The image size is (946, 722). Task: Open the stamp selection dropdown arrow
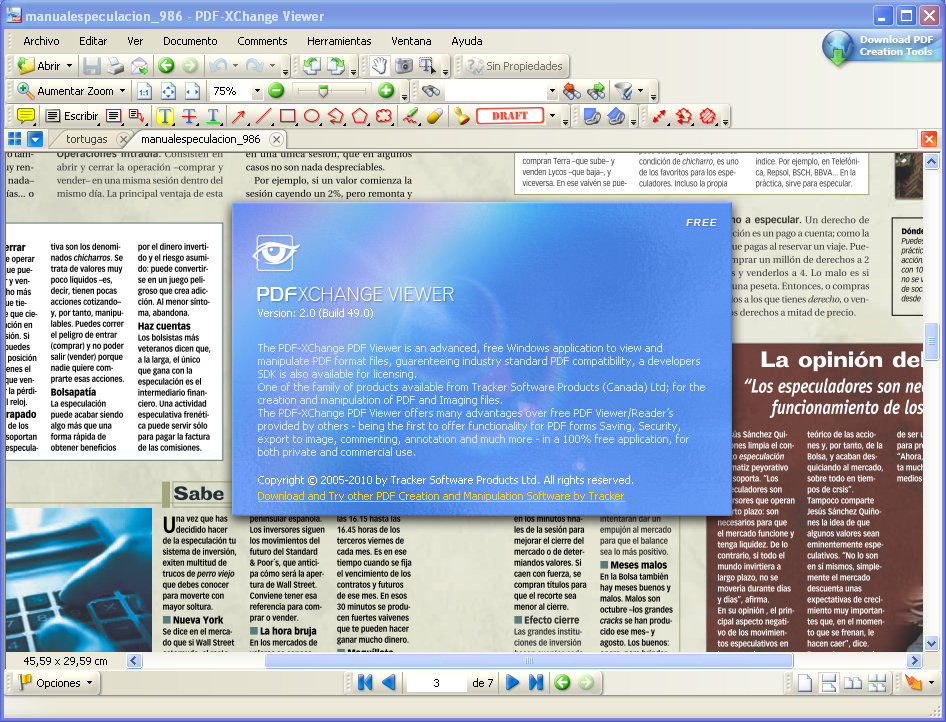click(552, 116)
